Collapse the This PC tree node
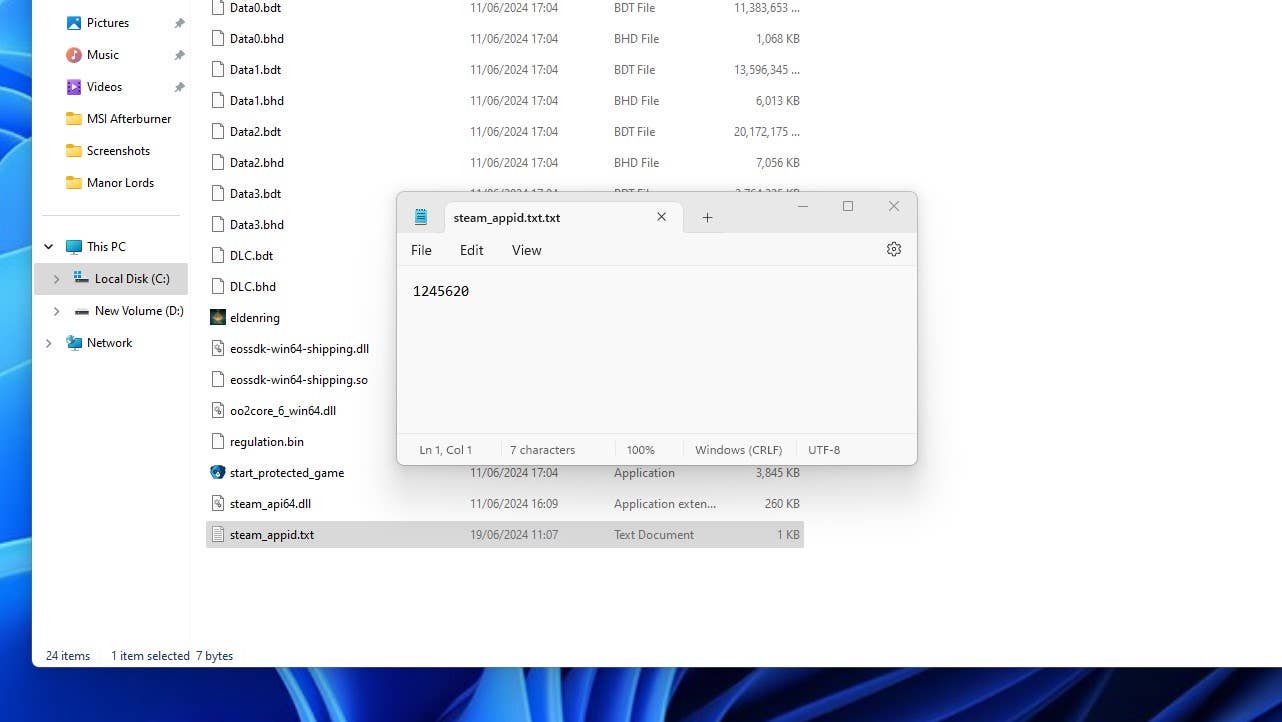The width and height of the screenshot is (1282, 722). tap(48, 247)
